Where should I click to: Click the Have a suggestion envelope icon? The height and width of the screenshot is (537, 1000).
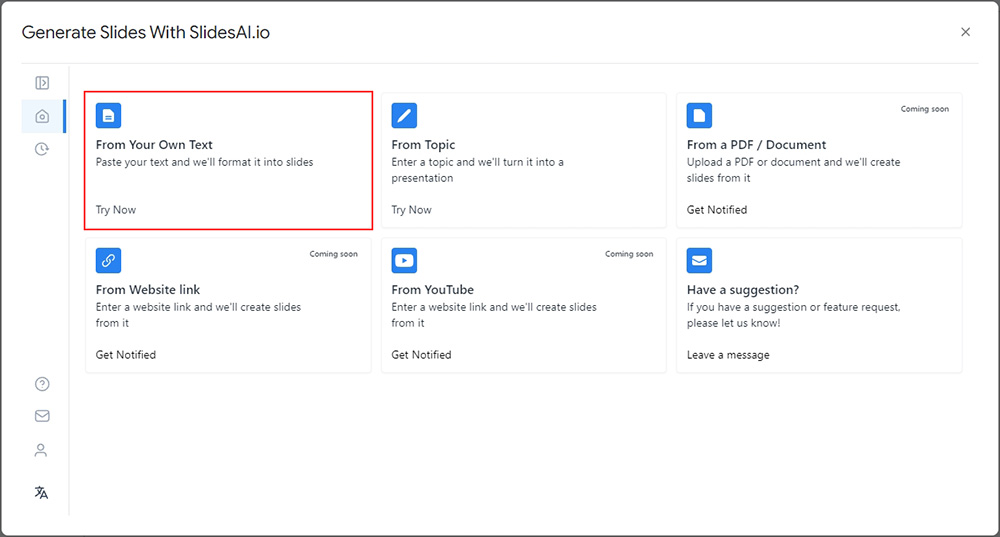[x=700, y=260]
